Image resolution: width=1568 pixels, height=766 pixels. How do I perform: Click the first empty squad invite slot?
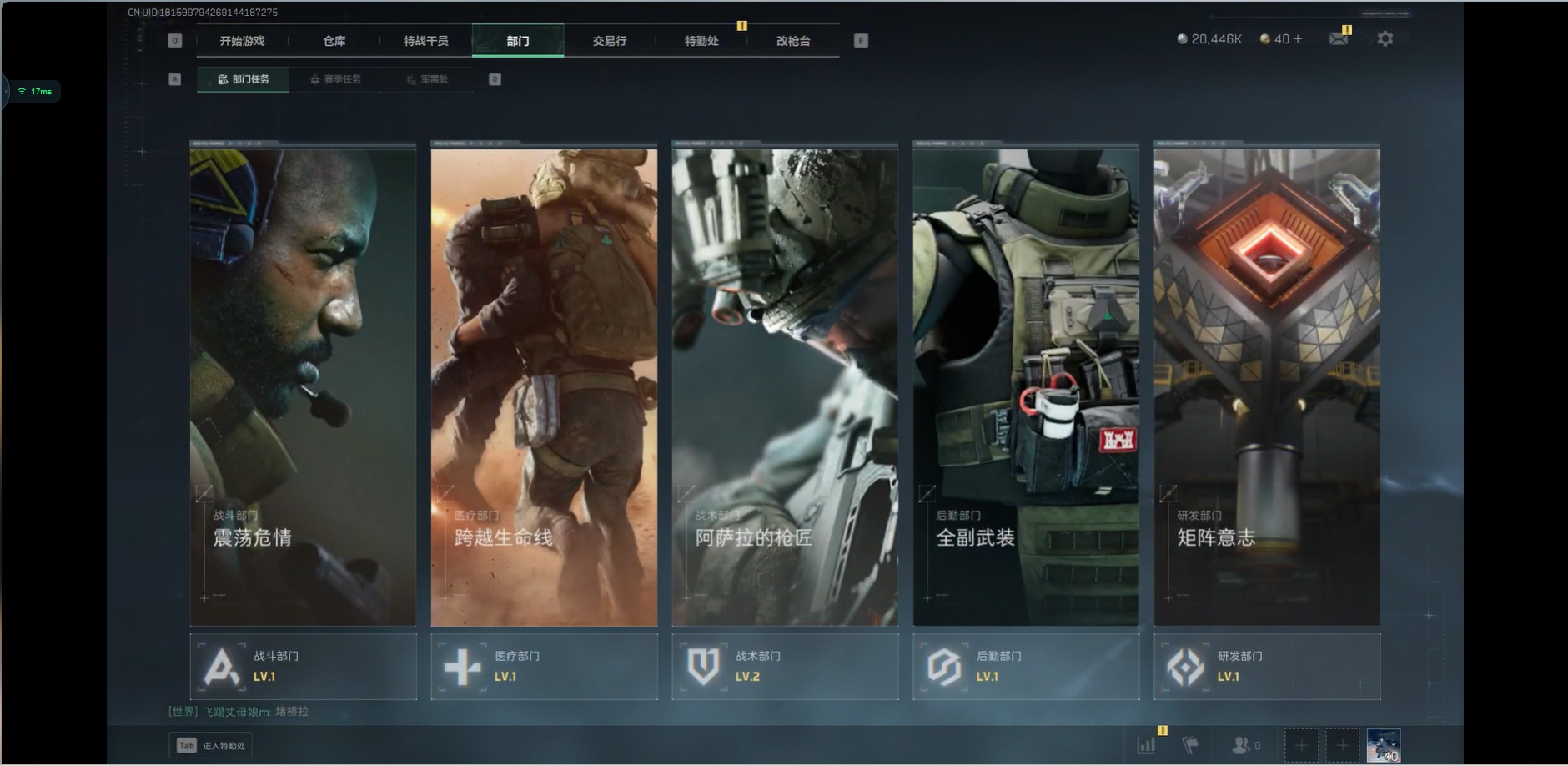coord(1301,745)
